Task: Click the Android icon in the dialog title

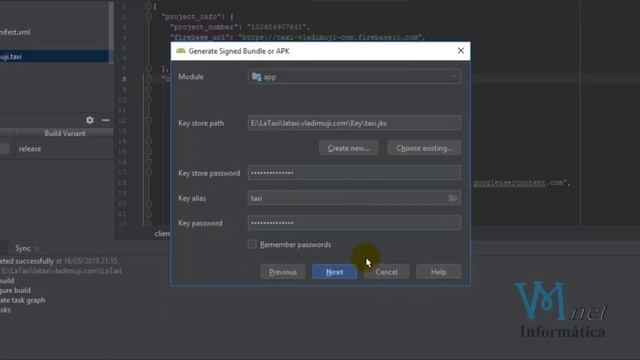Action: [x=180, y=51]
